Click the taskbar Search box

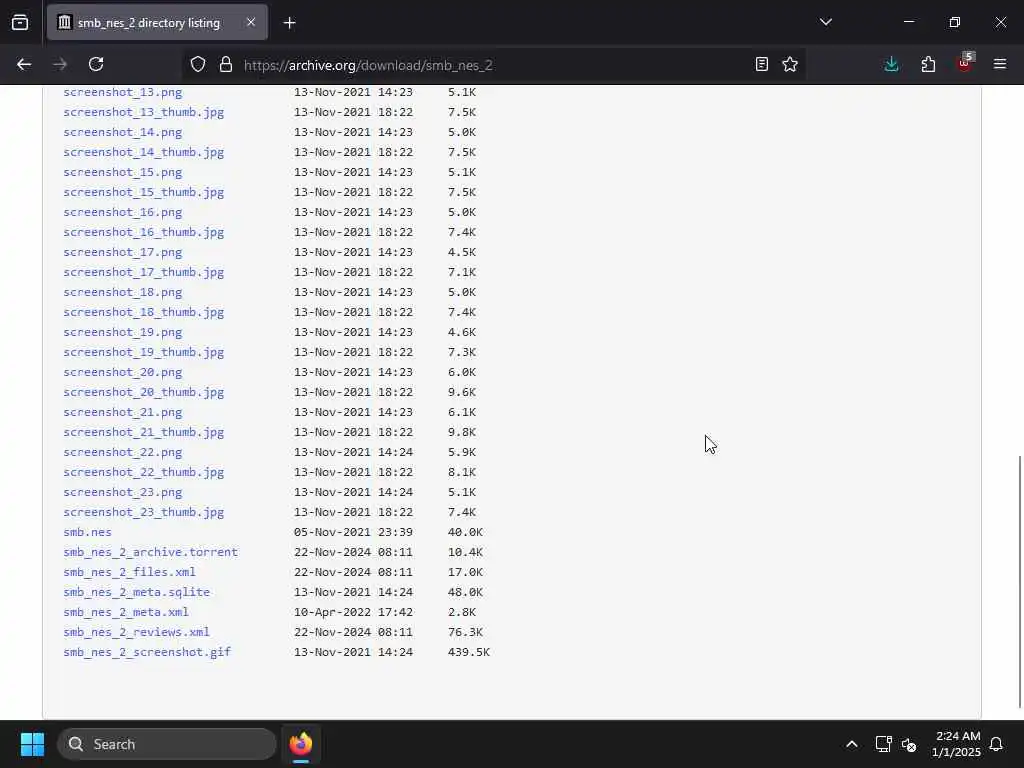pos(167,744)
